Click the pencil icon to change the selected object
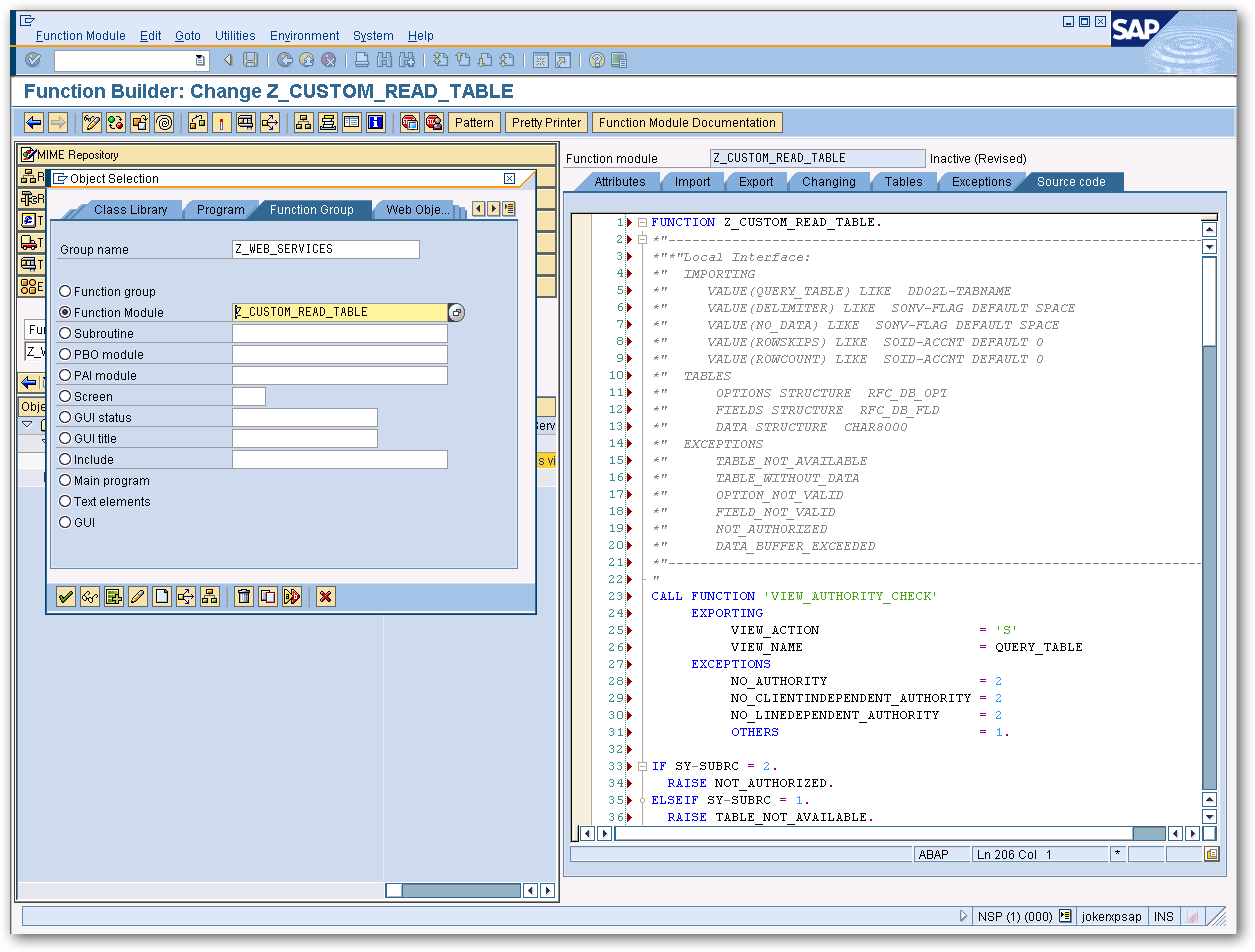The width and height of the screenshot is (1255, 952). 138,596
